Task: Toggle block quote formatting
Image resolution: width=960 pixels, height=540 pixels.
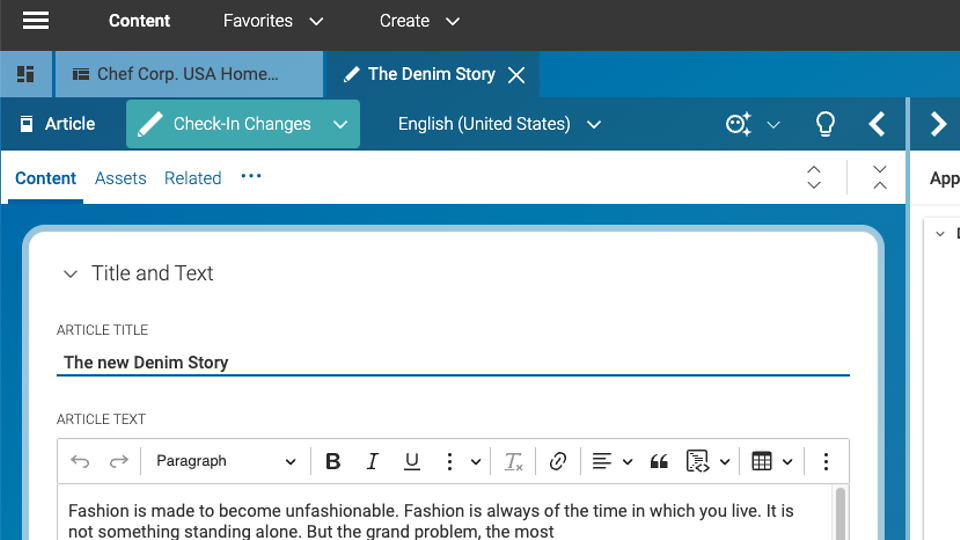Action: 659,461
